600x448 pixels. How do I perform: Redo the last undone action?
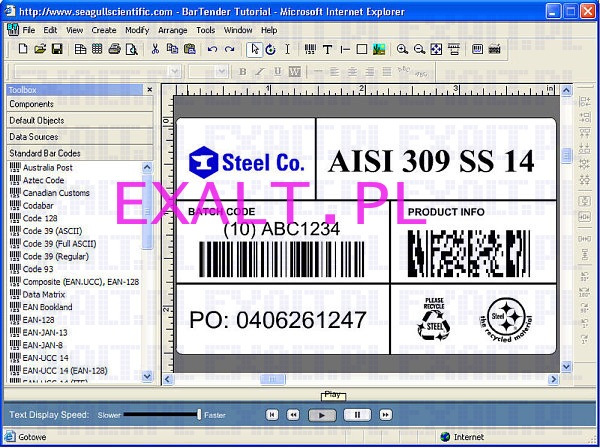pos(229,49)
